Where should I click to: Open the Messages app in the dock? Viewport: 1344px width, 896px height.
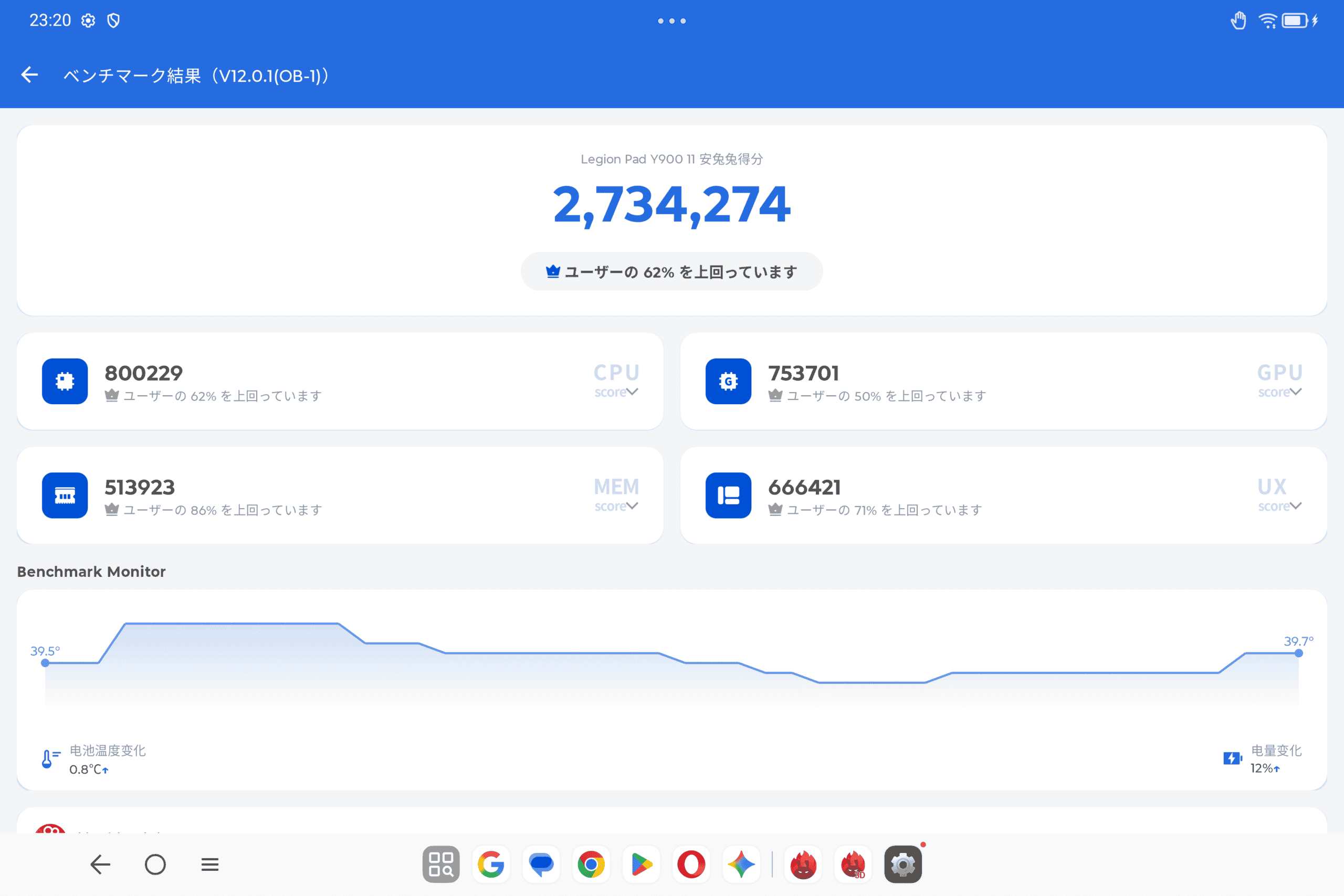541,864
